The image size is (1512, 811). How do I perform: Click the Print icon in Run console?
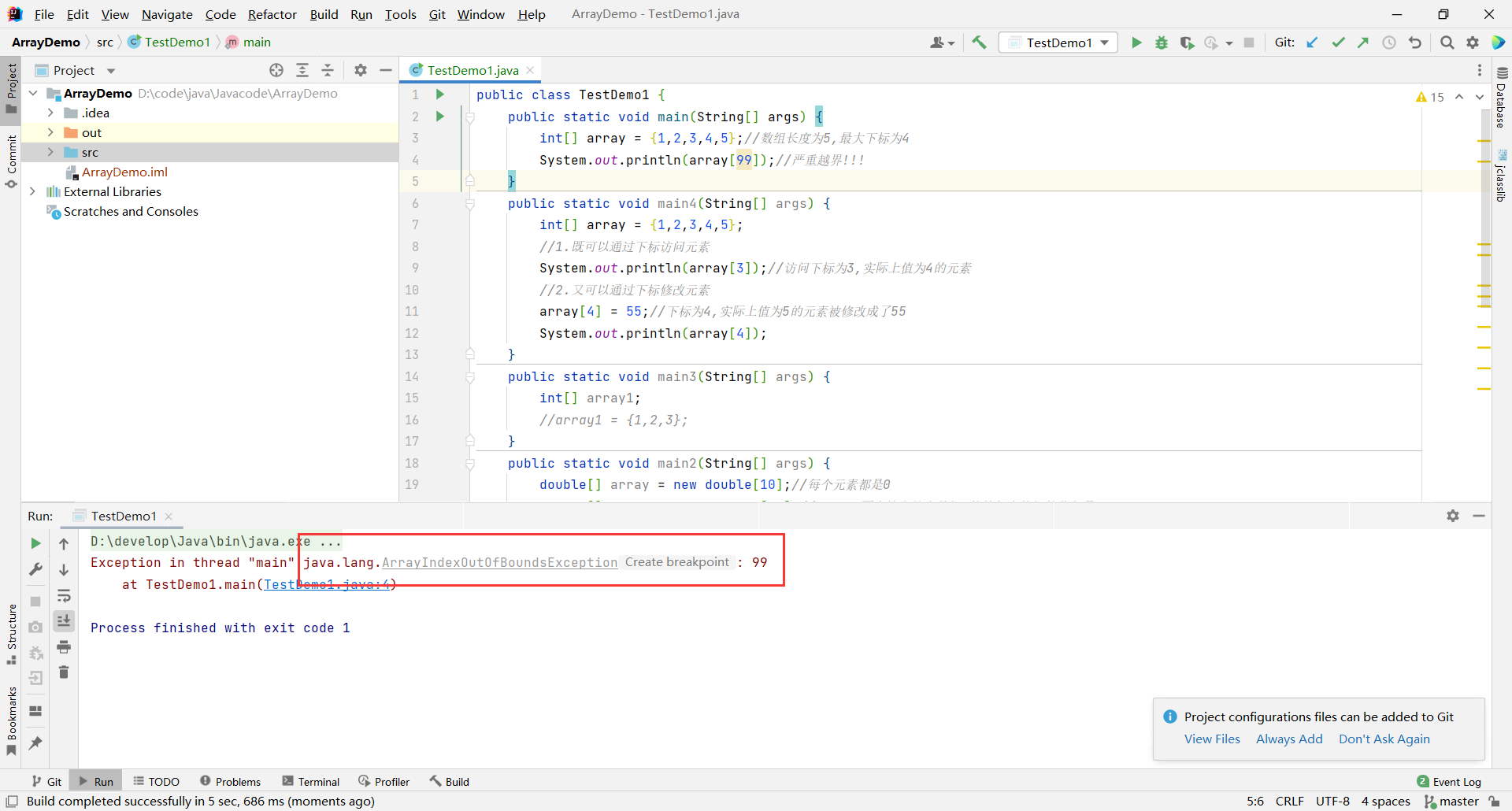pos(64,647)
